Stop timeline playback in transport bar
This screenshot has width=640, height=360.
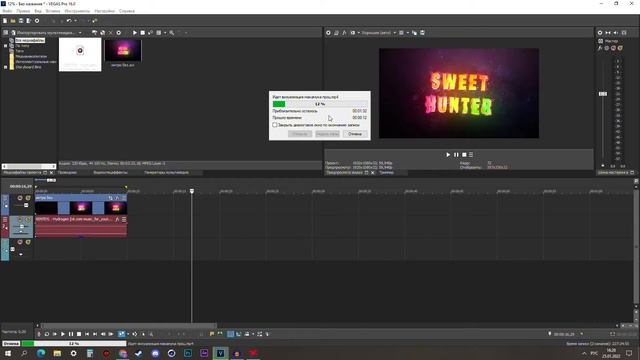pos(79,334)
